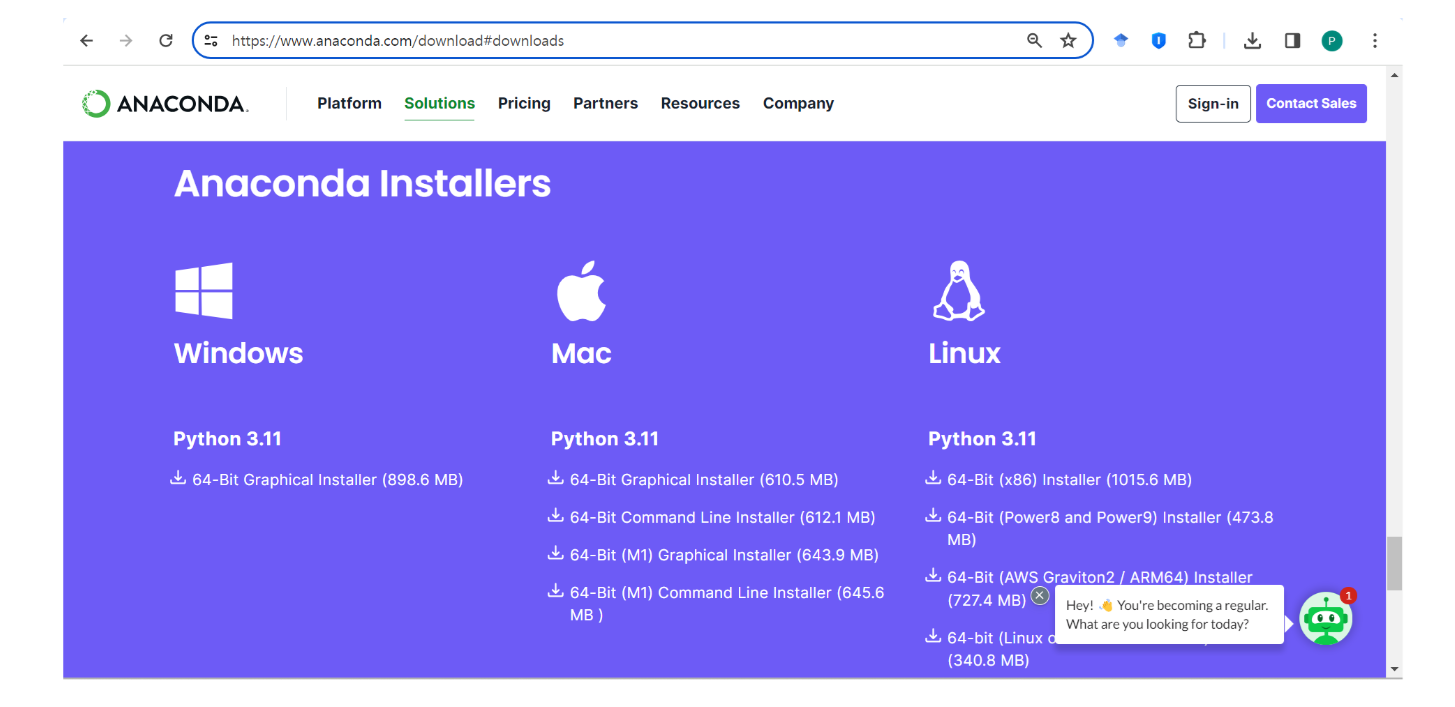
Task: Click download icon beside M1 Command Line Installer
Action: pyautogui.click(x=556, y=591)
